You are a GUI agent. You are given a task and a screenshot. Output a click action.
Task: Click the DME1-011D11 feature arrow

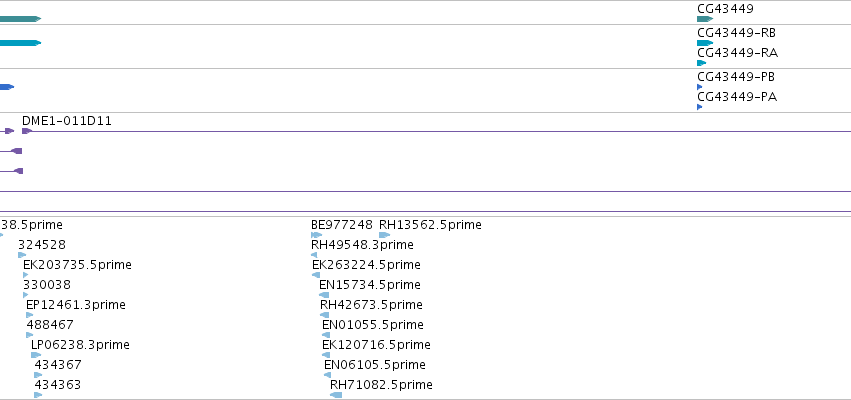point(27,131)
